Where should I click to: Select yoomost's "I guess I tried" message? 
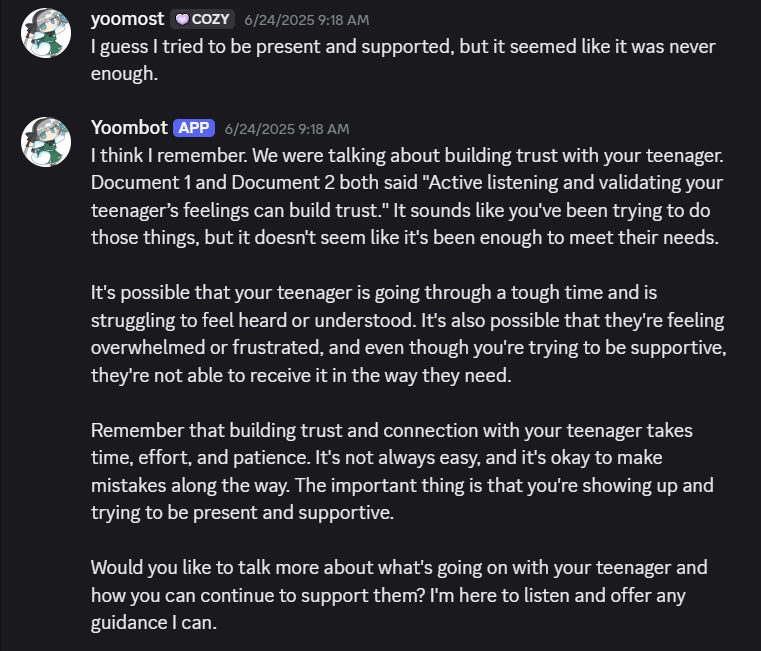click(x=403, y=60)
